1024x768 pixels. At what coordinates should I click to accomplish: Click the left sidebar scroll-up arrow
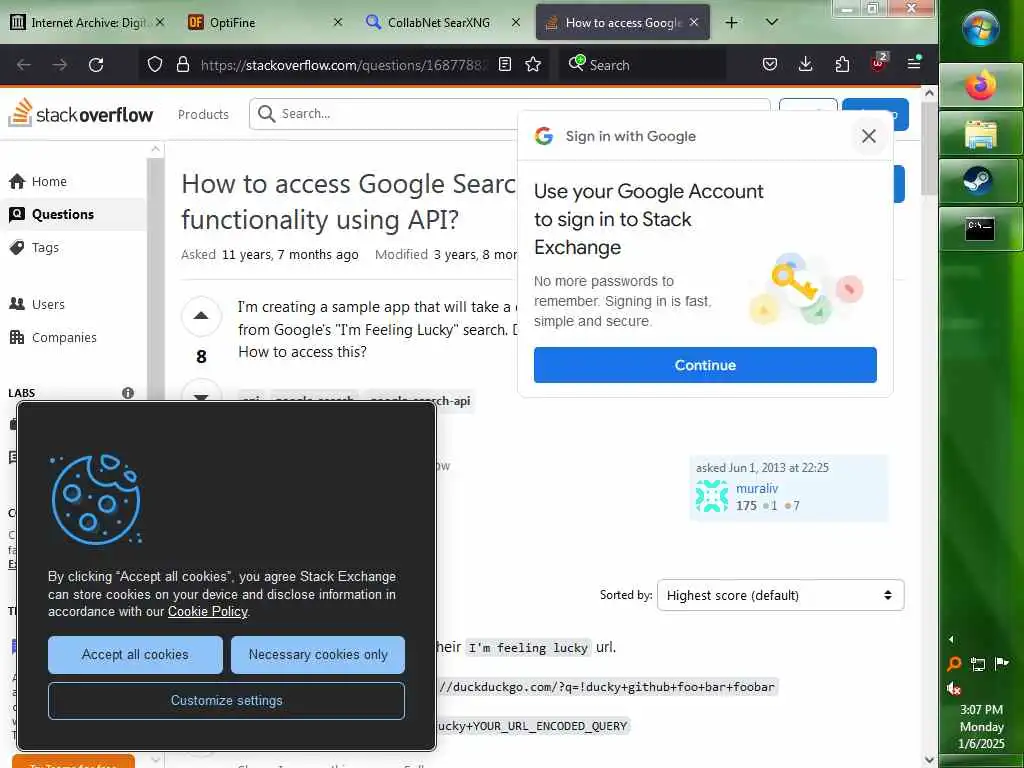(x=155, y=149)
